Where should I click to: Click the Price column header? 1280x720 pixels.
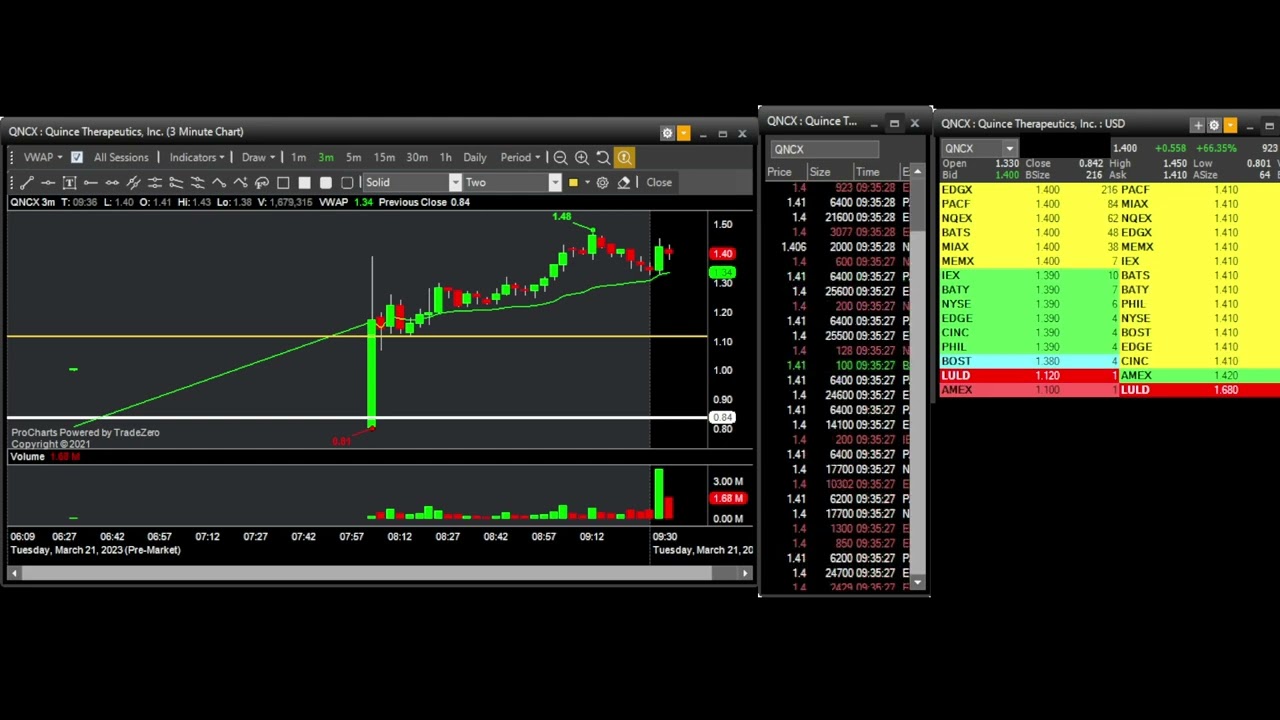[779, 172]
